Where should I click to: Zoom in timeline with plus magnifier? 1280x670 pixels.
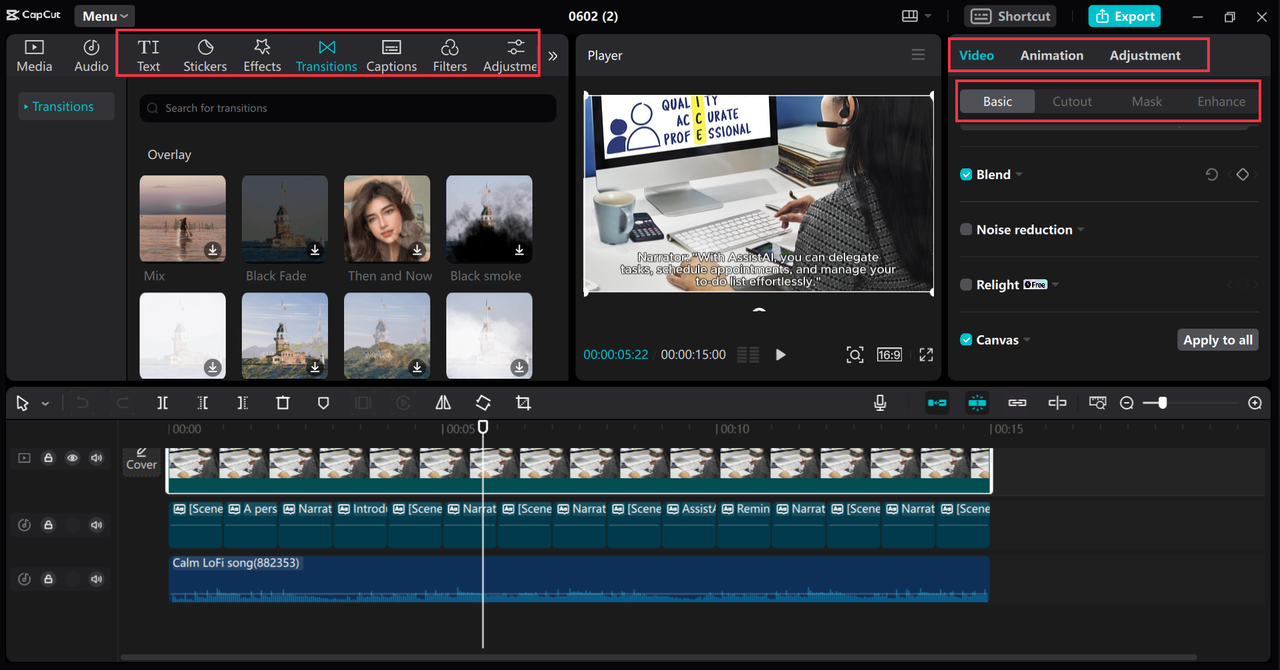point(1255,403)
